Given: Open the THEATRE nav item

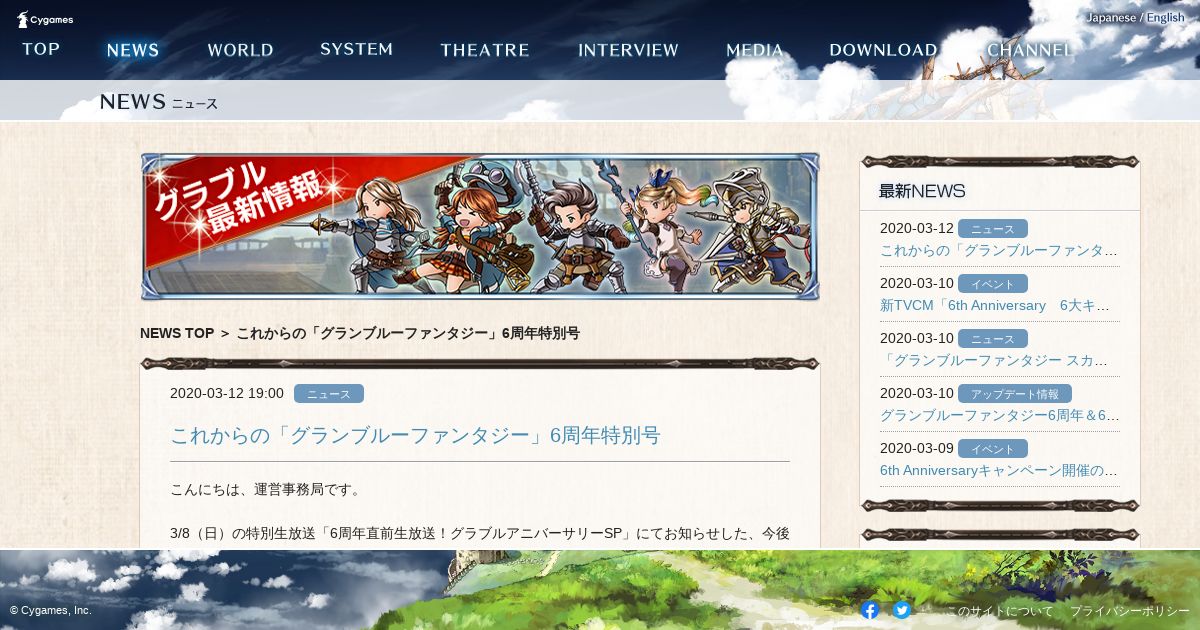Looking at the screenshot, I should click(485, 50).
